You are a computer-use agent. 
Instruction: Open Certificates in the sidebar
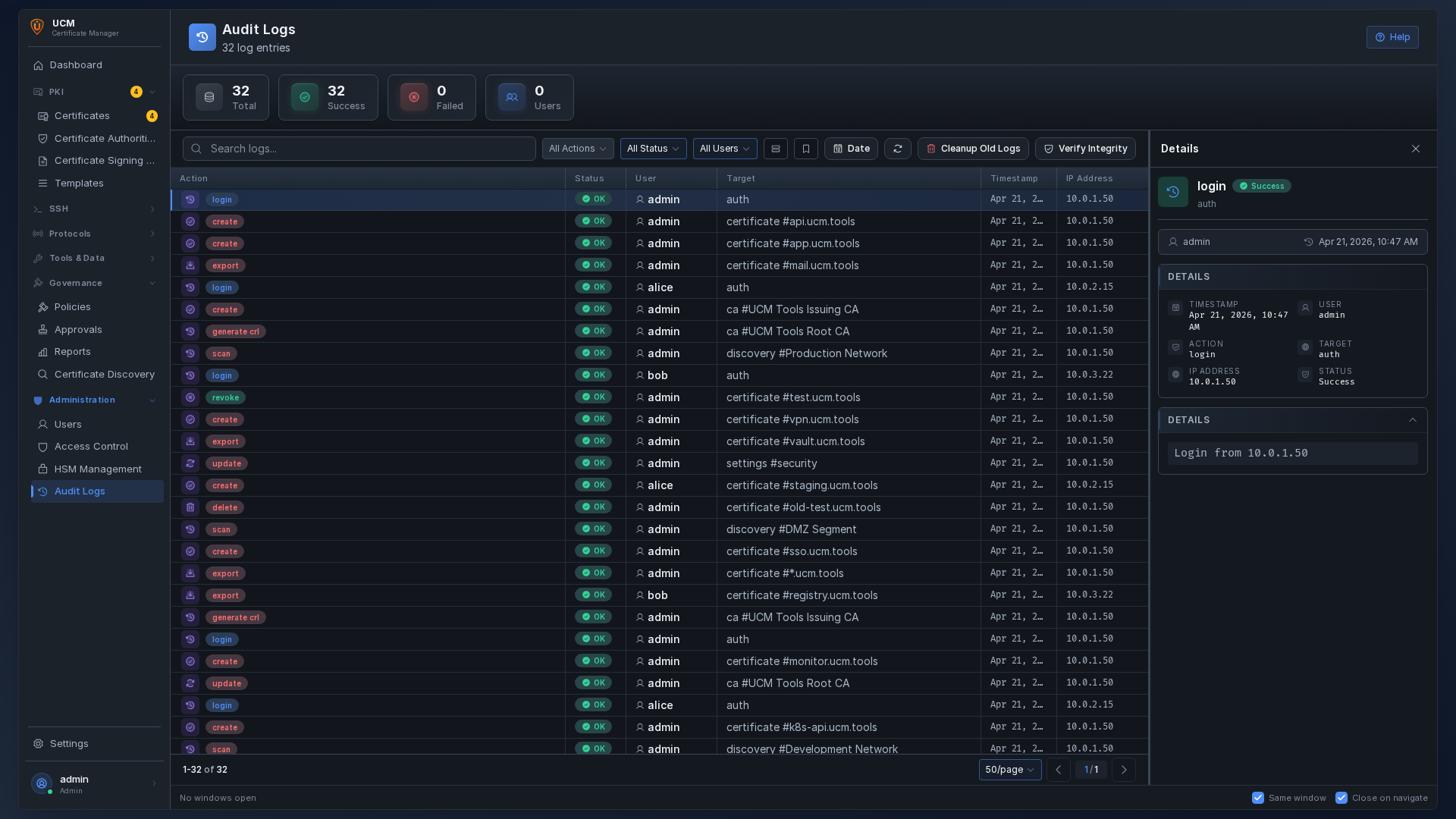(x=97, y=116)
